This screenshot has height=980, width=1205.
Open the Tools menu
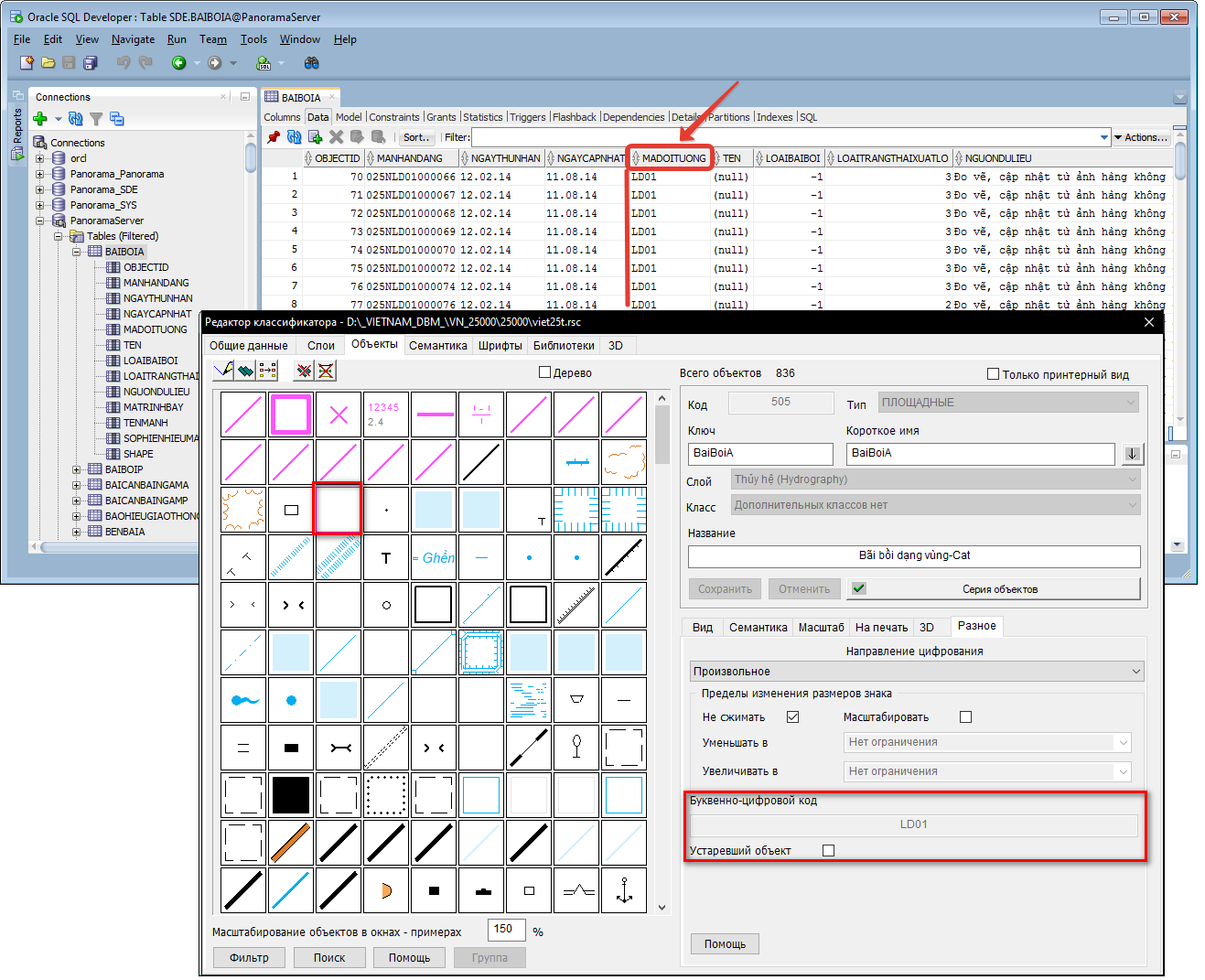(x=253, y=39)
